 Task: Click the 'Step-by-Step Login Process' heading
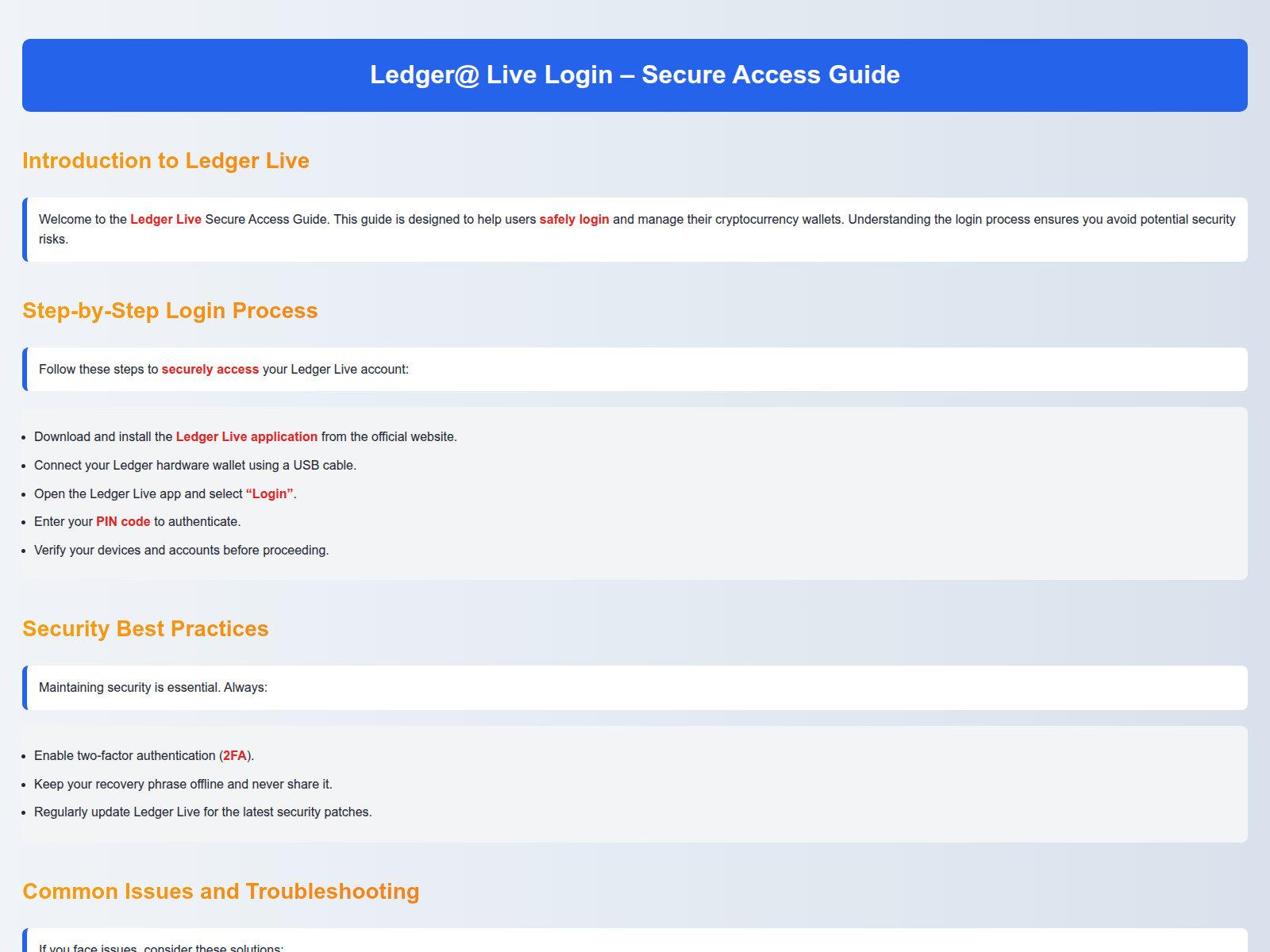pyautogui.click(x=170, y=311)
